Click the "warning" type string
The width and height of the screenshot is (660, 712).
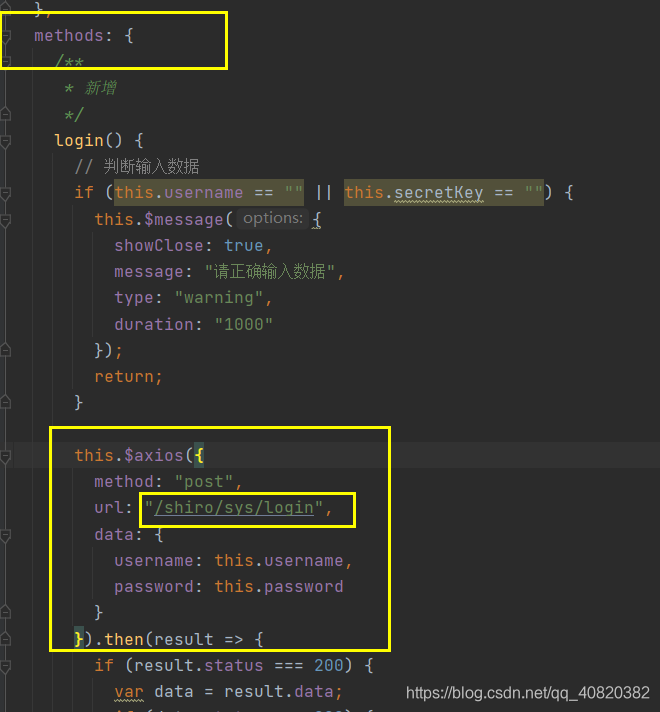tap(219, 298)
